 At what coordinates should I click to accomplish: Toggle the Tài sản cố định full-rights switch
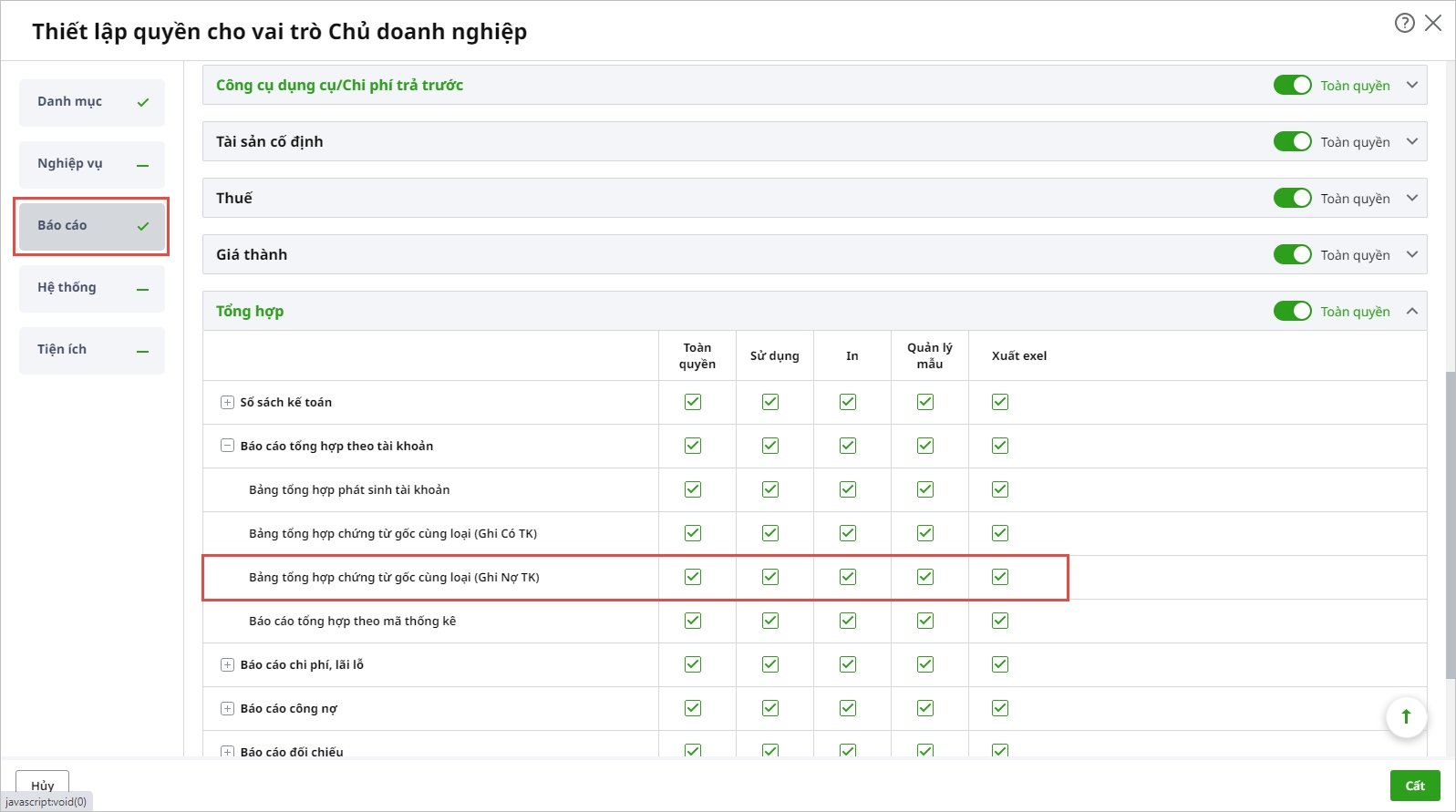click(x=1292, y=141)
